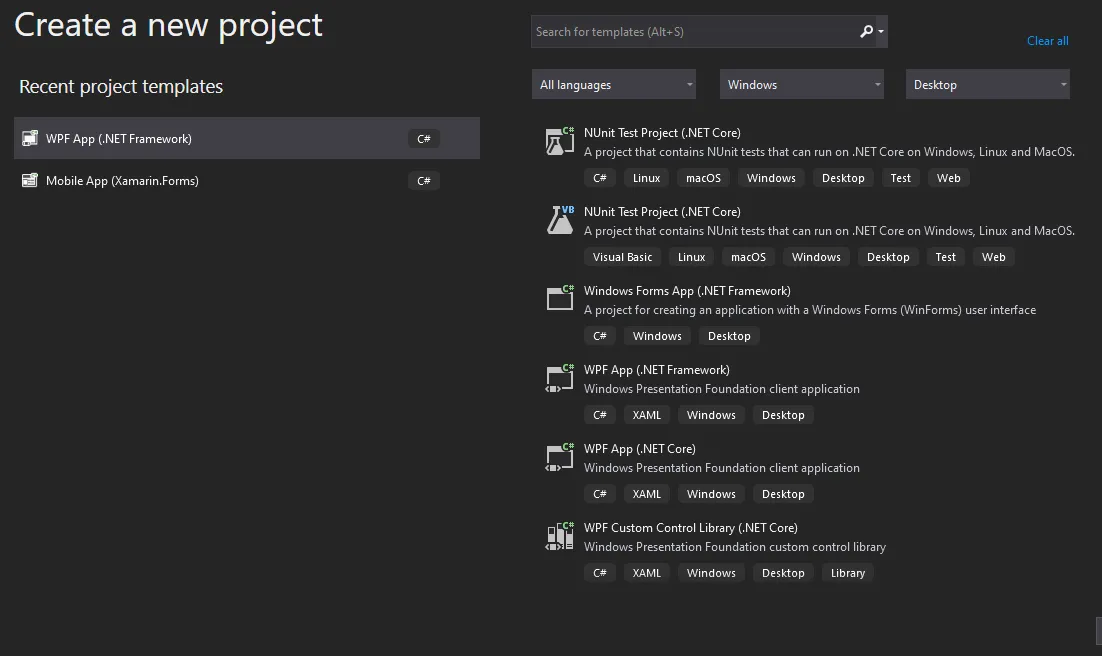This screenshot has width=1102, height=656.
Task: Click the Windows tag on Windows Forms App
Action: (x=657, y=336)
